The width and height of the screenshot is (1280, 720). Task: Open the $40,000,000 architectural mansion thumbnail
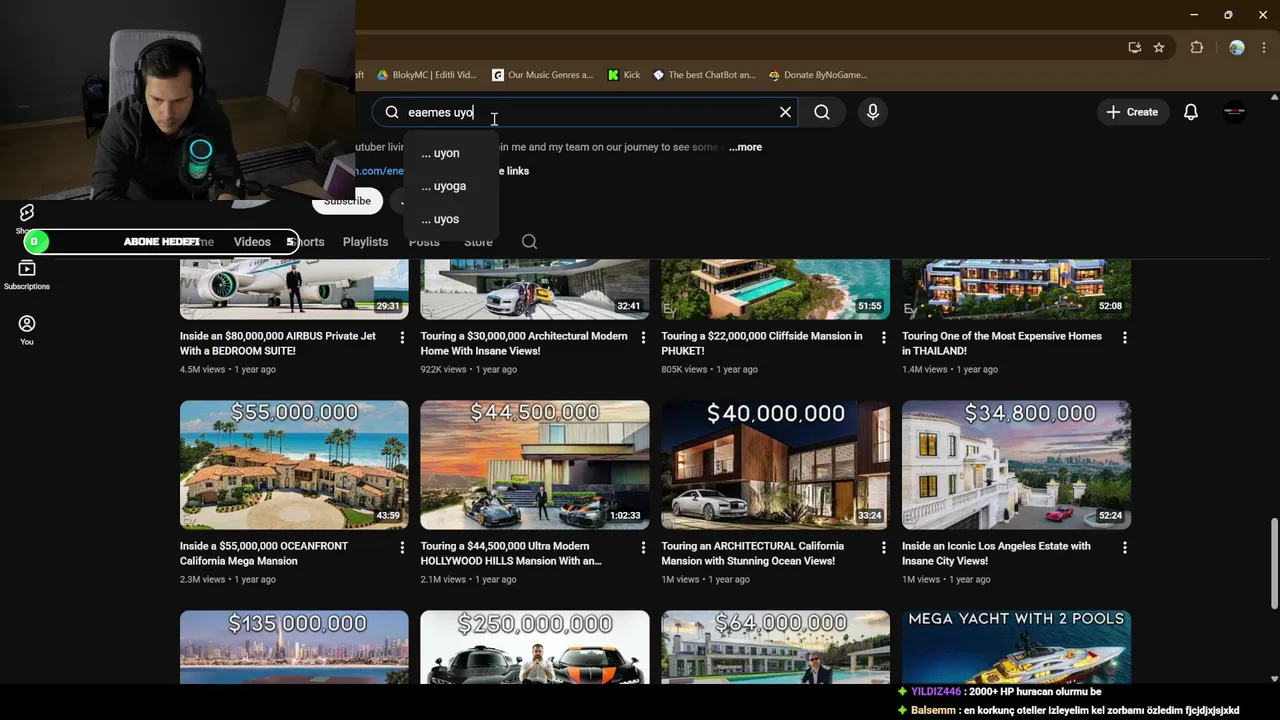776,465
